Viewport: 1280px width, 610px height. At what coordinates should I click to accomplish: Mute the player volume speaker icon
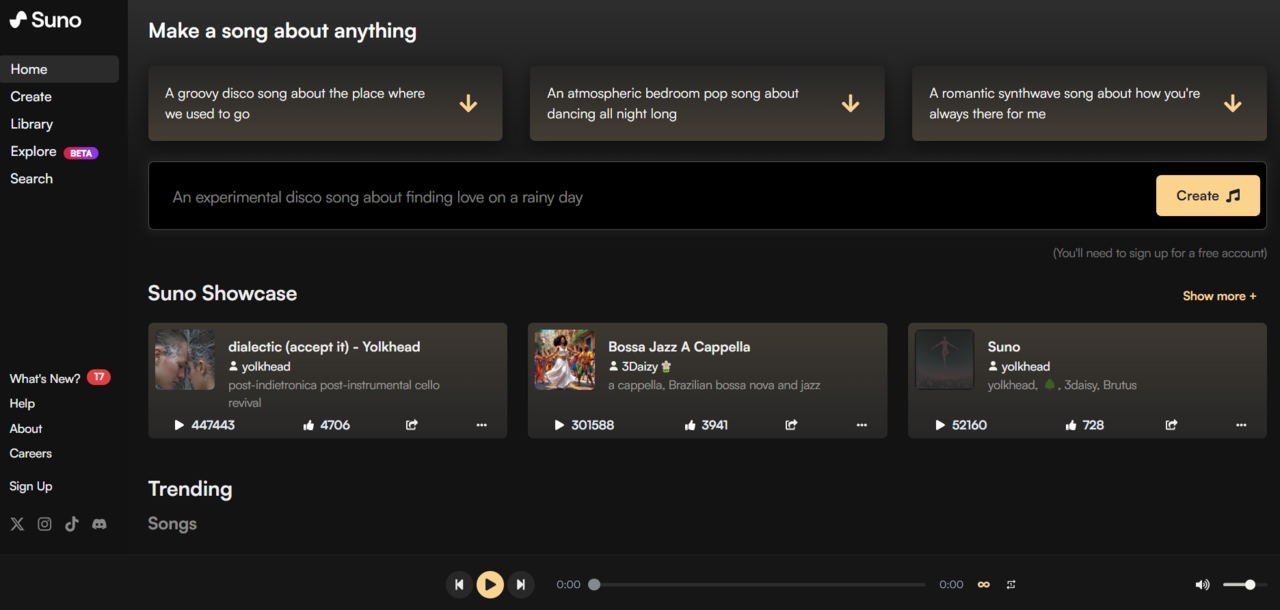1202,584
